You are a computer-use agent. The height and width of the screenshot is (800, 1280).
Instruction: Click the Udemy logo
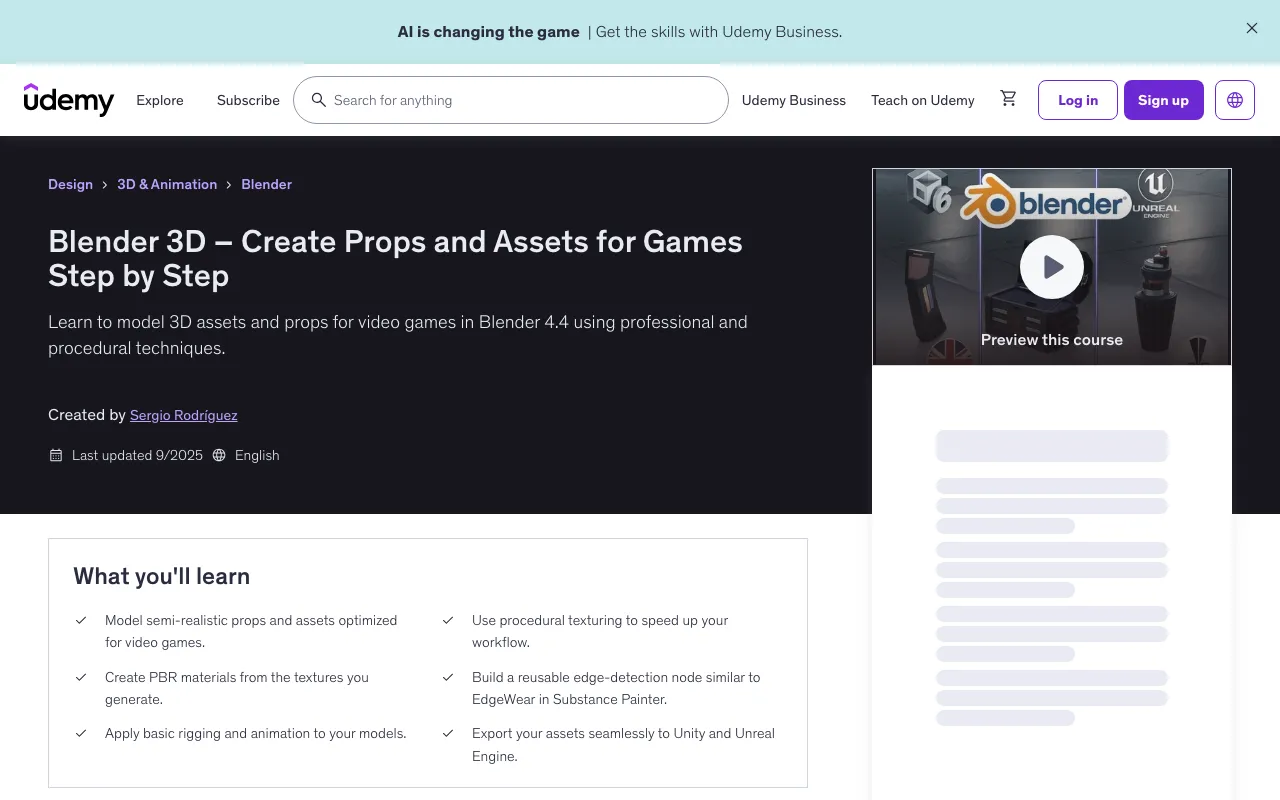point(69,100)
